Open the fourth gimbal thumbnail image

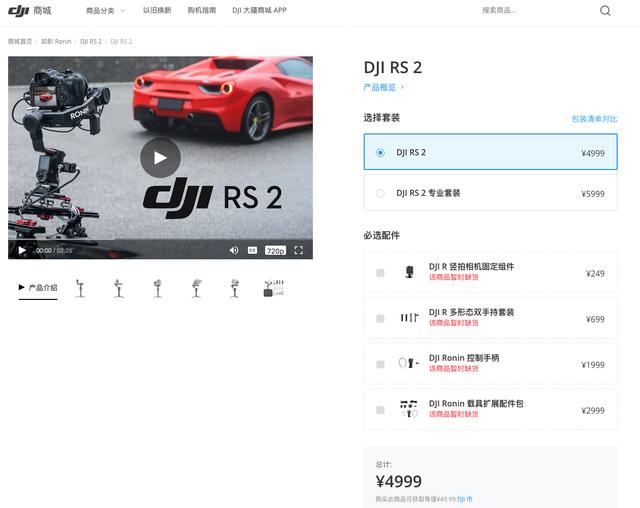pyautogui.click(x=196, y=288)
